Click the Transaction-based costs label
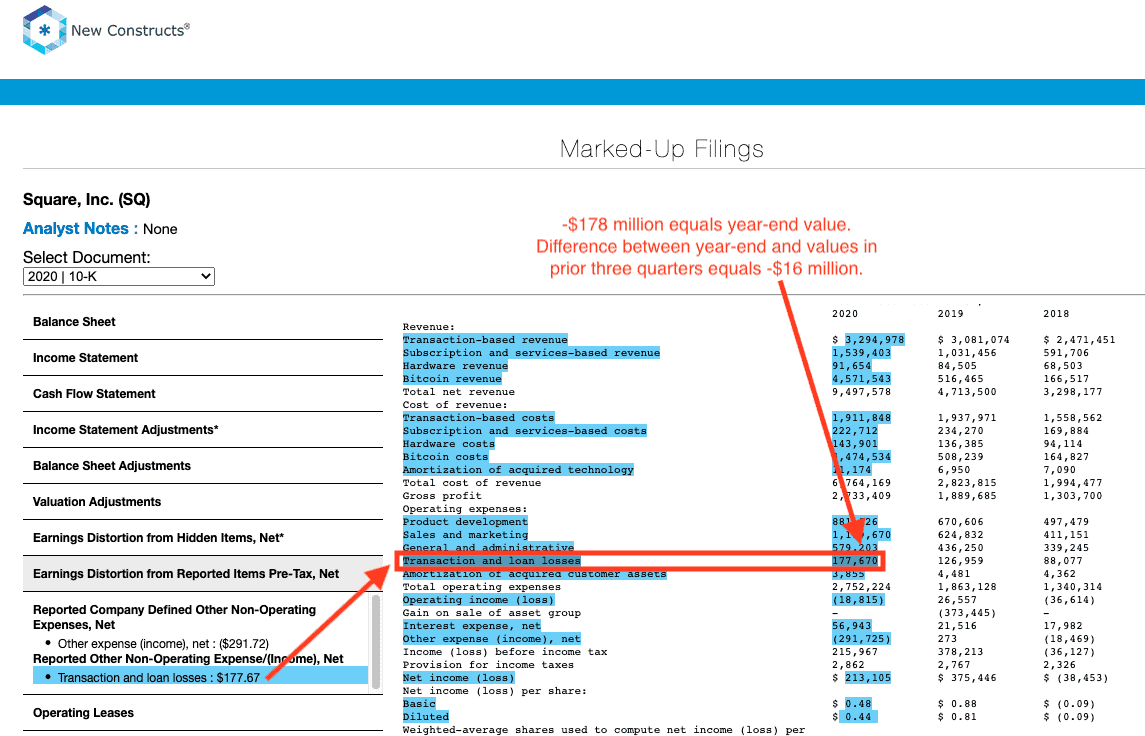This screenshot has width=1145, height=736. [478, 418]
